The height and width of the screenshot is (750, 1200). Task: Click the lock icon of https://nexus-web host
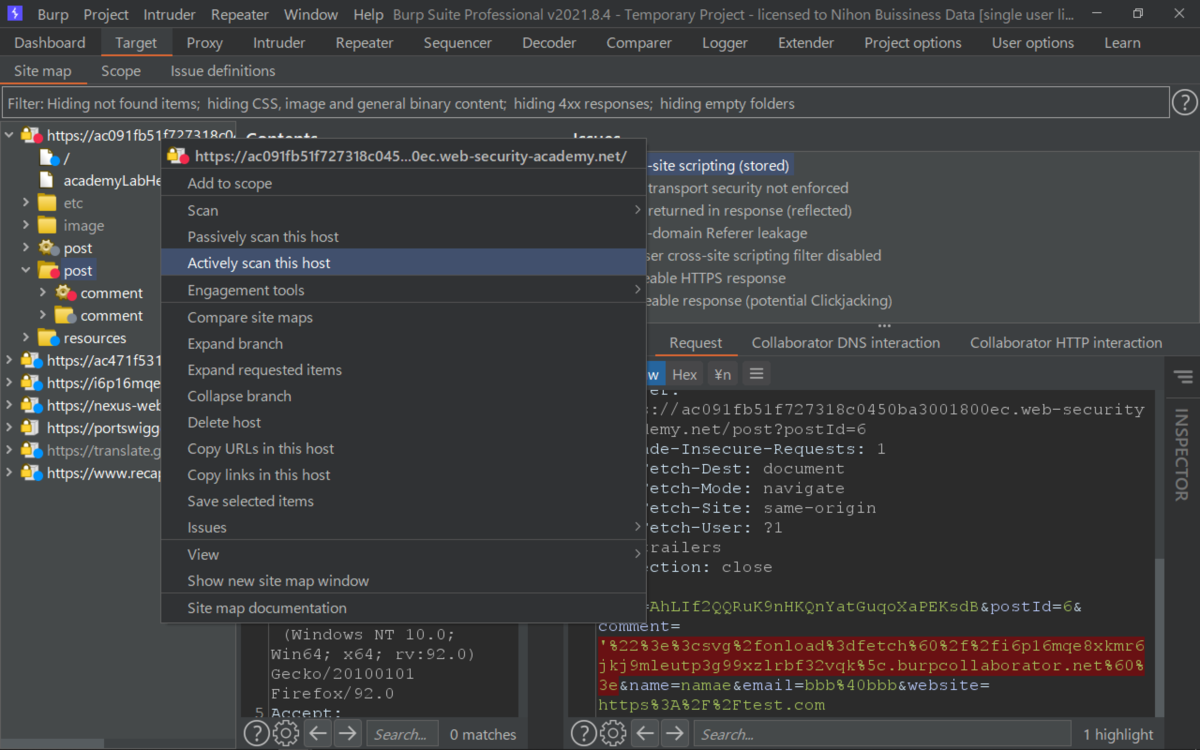tap(31, 405)
